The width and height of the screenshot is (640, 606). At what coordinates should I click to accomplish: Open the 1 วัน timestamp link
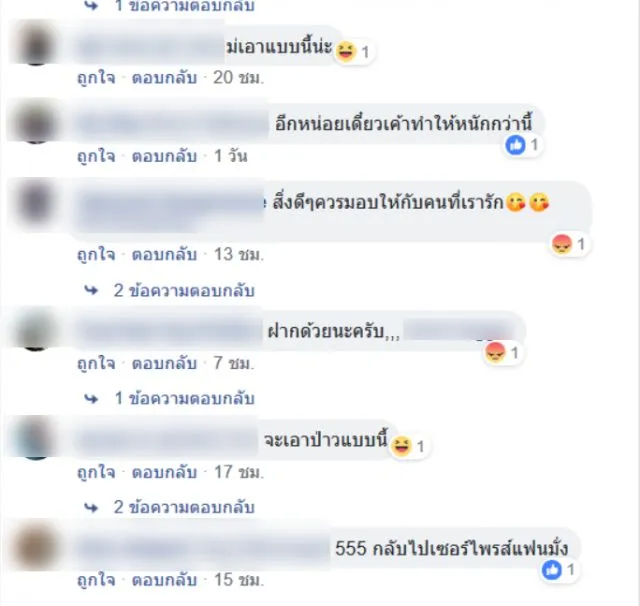point(231,156)
